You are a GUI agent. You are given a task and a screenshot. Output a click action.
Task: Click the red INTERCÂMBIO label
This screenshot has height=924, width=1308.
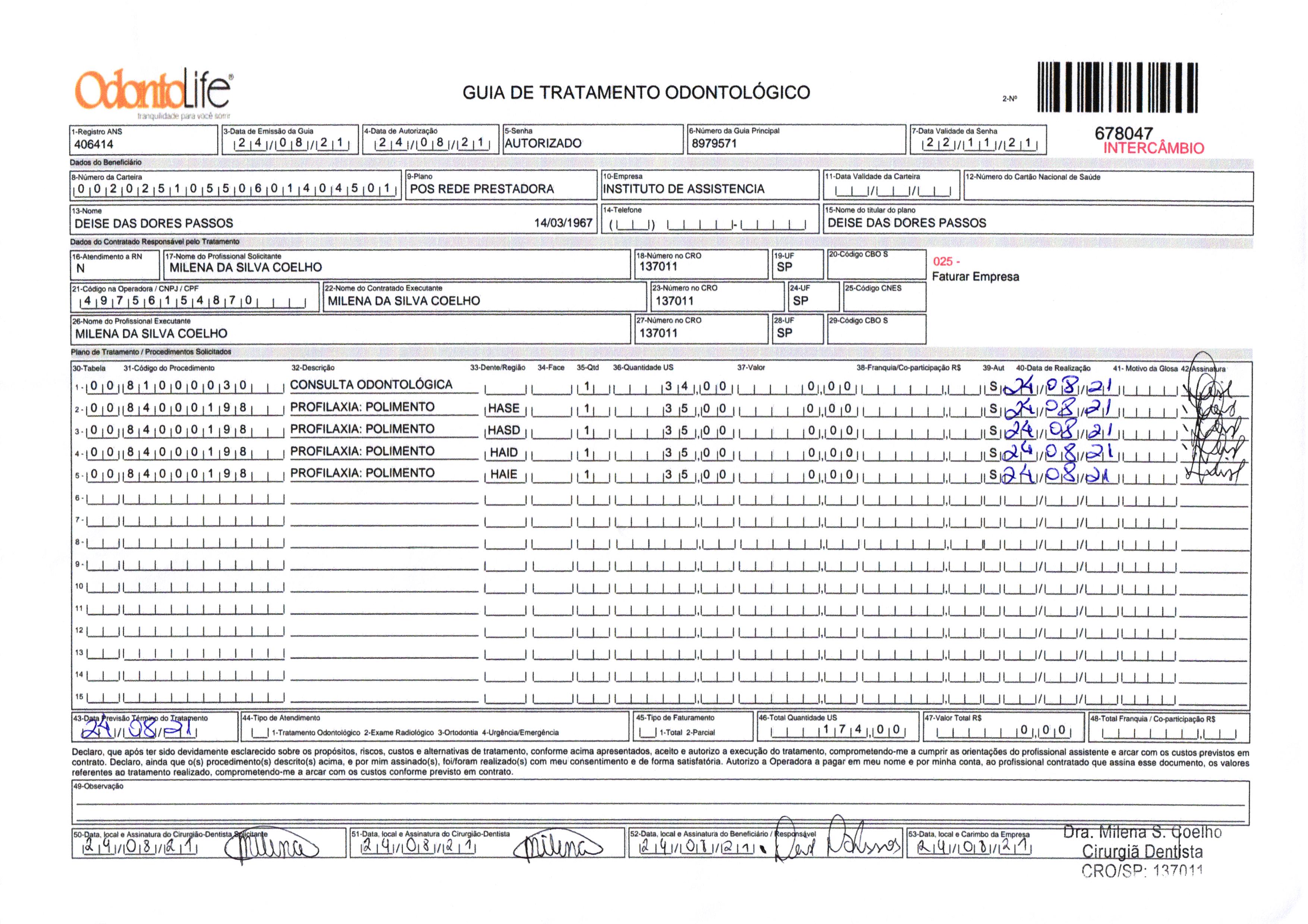tap(1153, 149)
